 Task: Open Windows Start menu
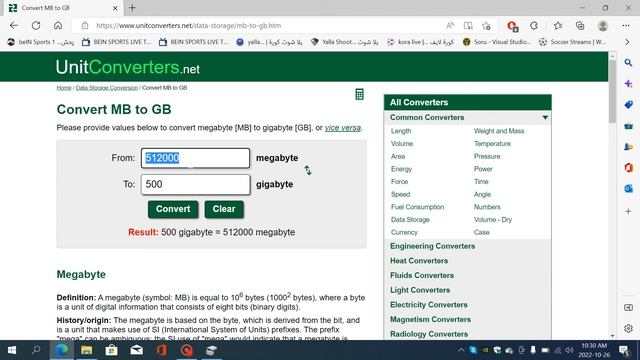pyautogui.click(x=12, y=350)
